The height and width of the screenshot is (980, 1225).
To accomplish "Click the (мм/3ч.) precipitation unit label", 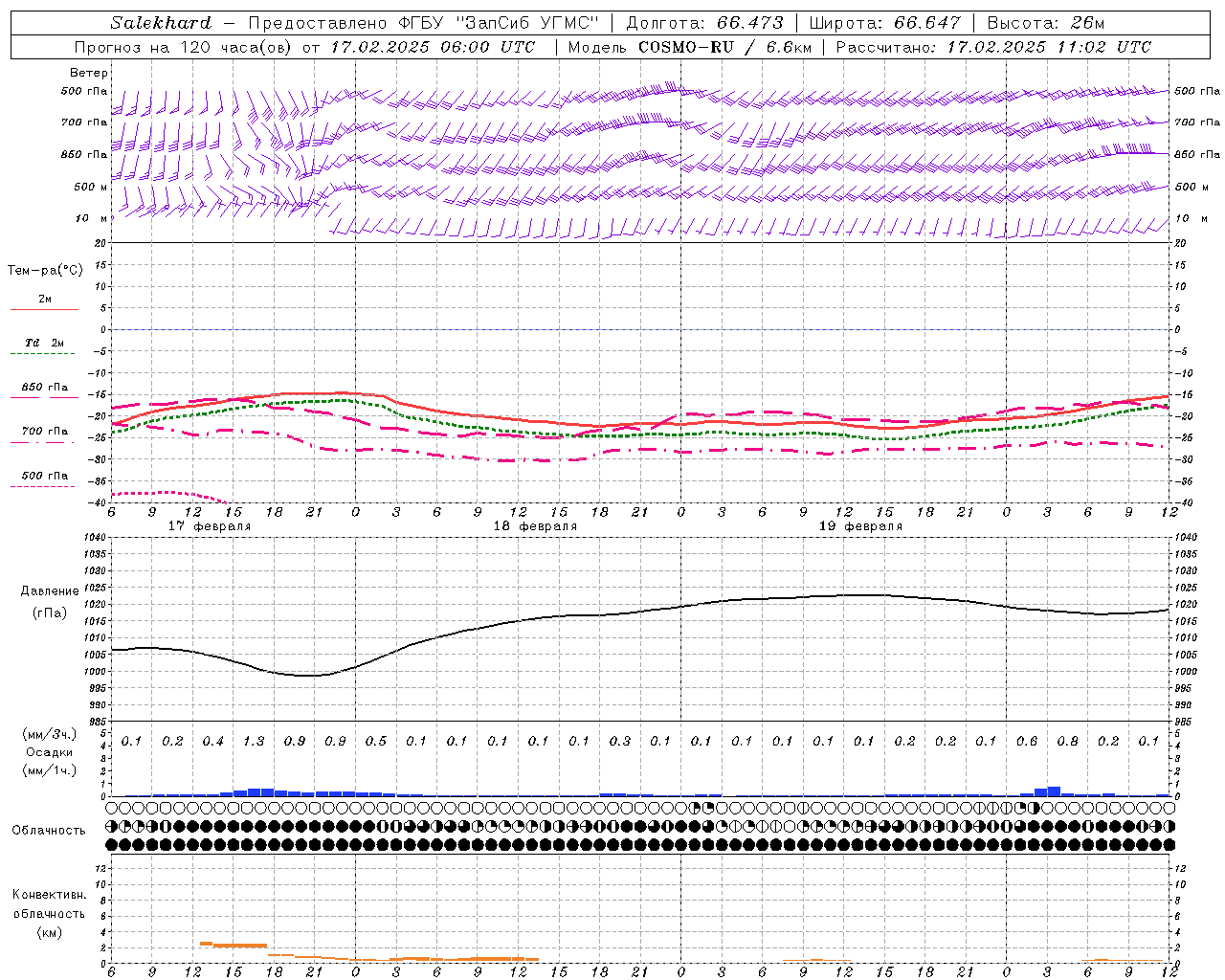I will (x=50, y=735).
